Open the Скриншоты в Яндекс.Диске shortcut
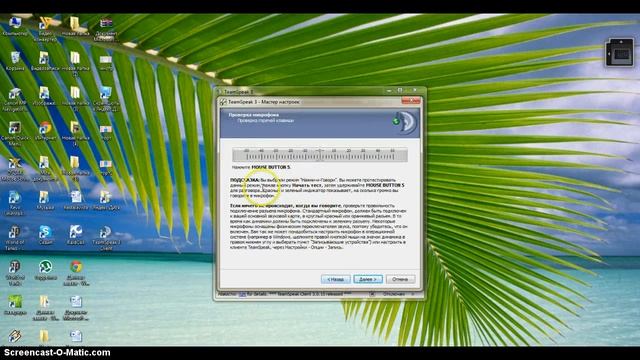 tap(106, 99)
